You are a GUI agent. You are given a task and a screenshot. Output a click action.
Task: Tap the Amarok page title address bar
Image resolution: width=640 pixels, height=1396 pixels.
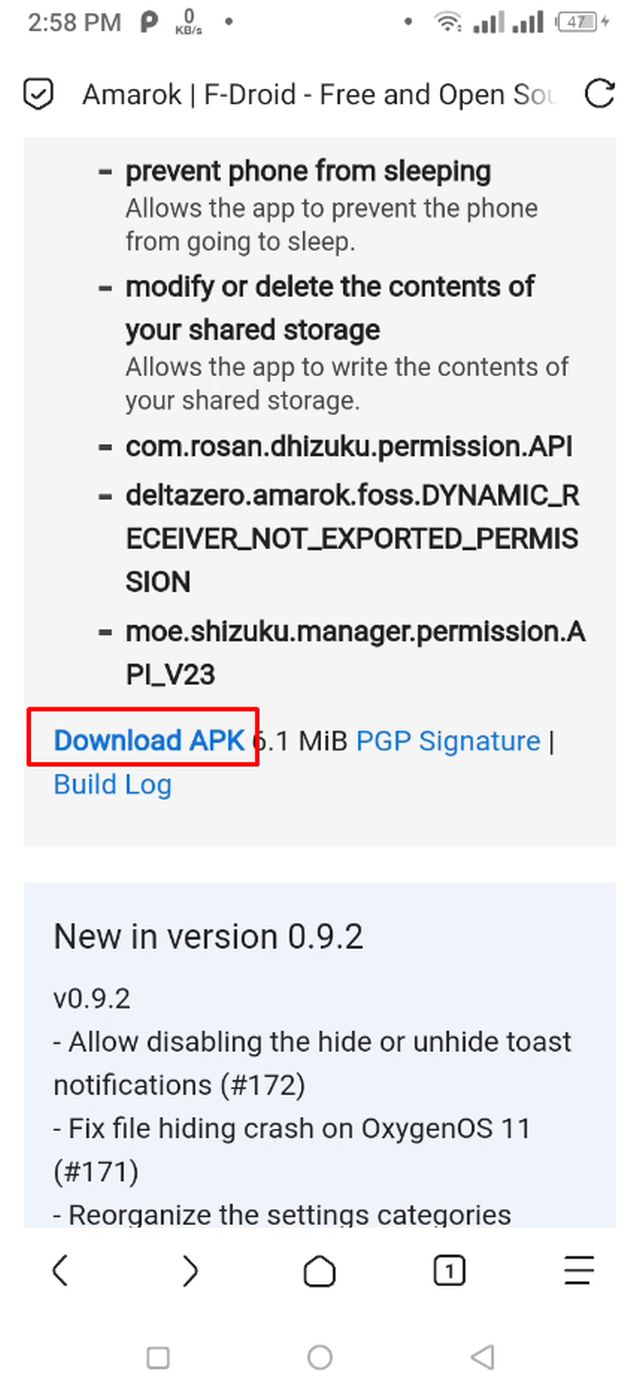click(318, 95)
